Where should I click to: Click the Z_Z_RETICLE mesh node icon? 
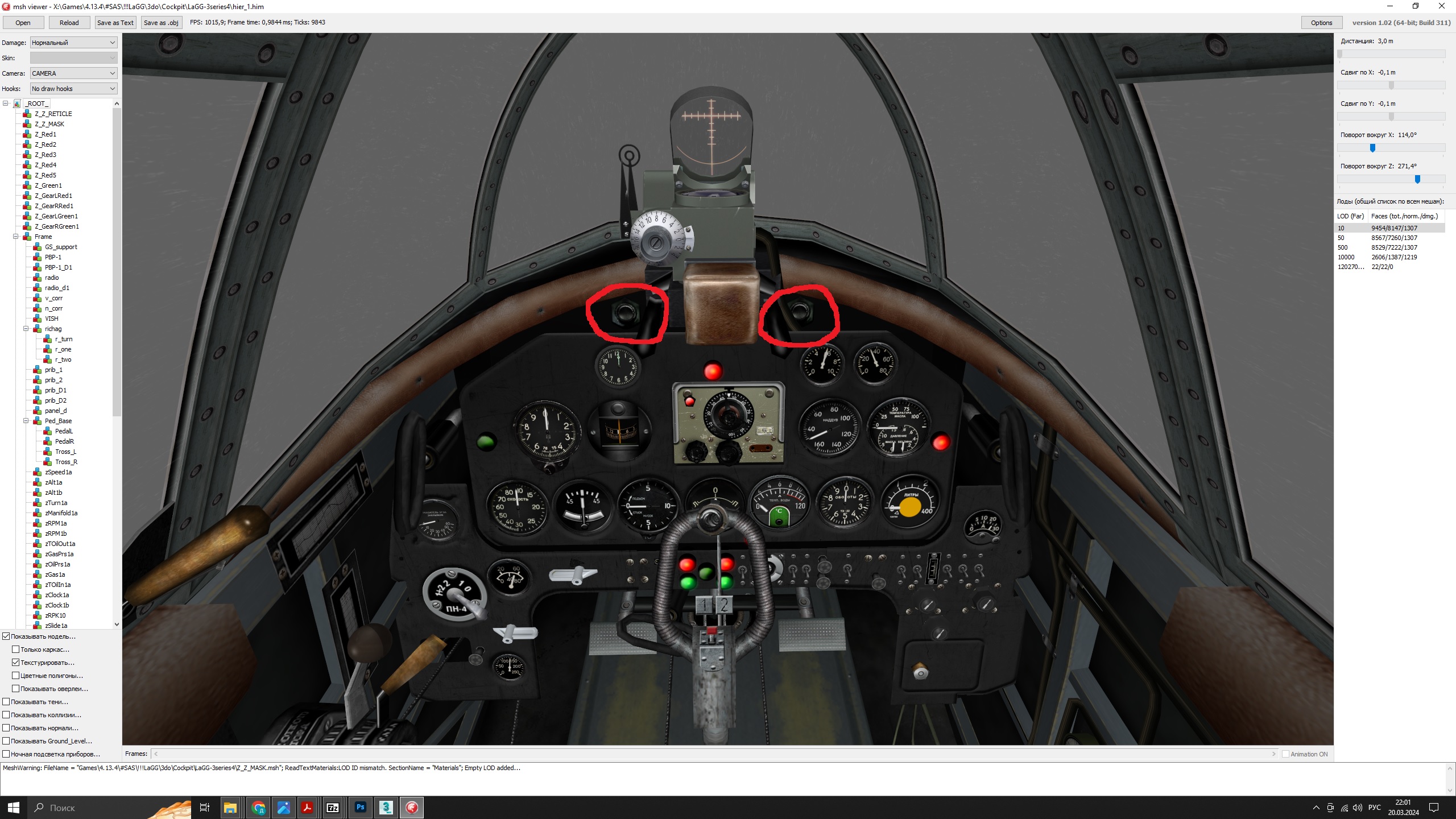pos(27,114)
